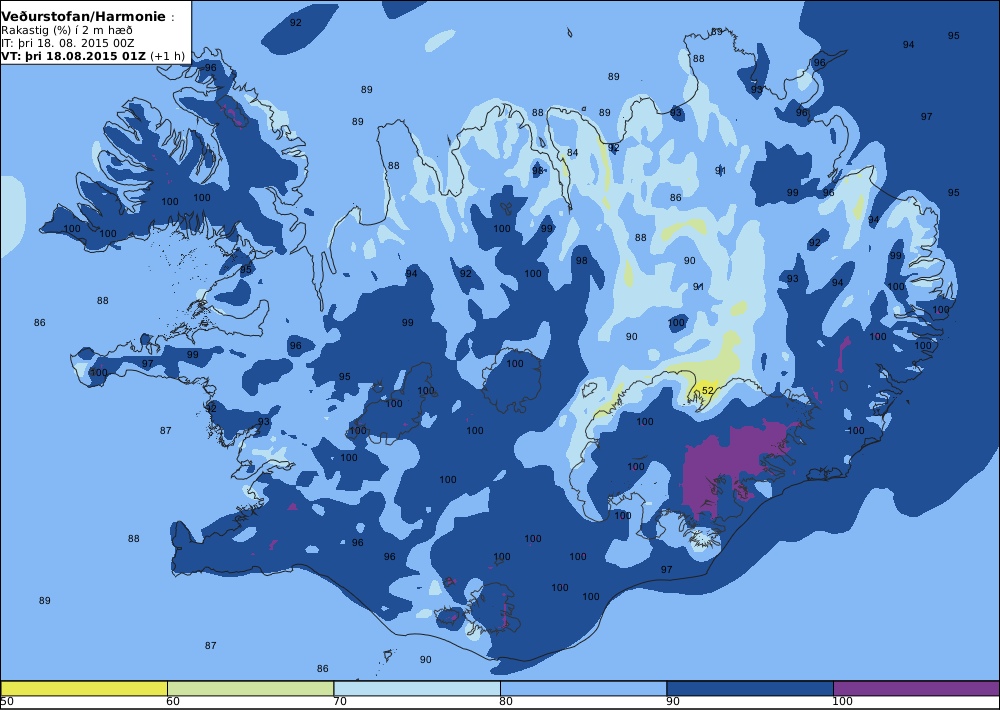
Task: Click the '84' humidity value on the map
Action: pos(573,152)
